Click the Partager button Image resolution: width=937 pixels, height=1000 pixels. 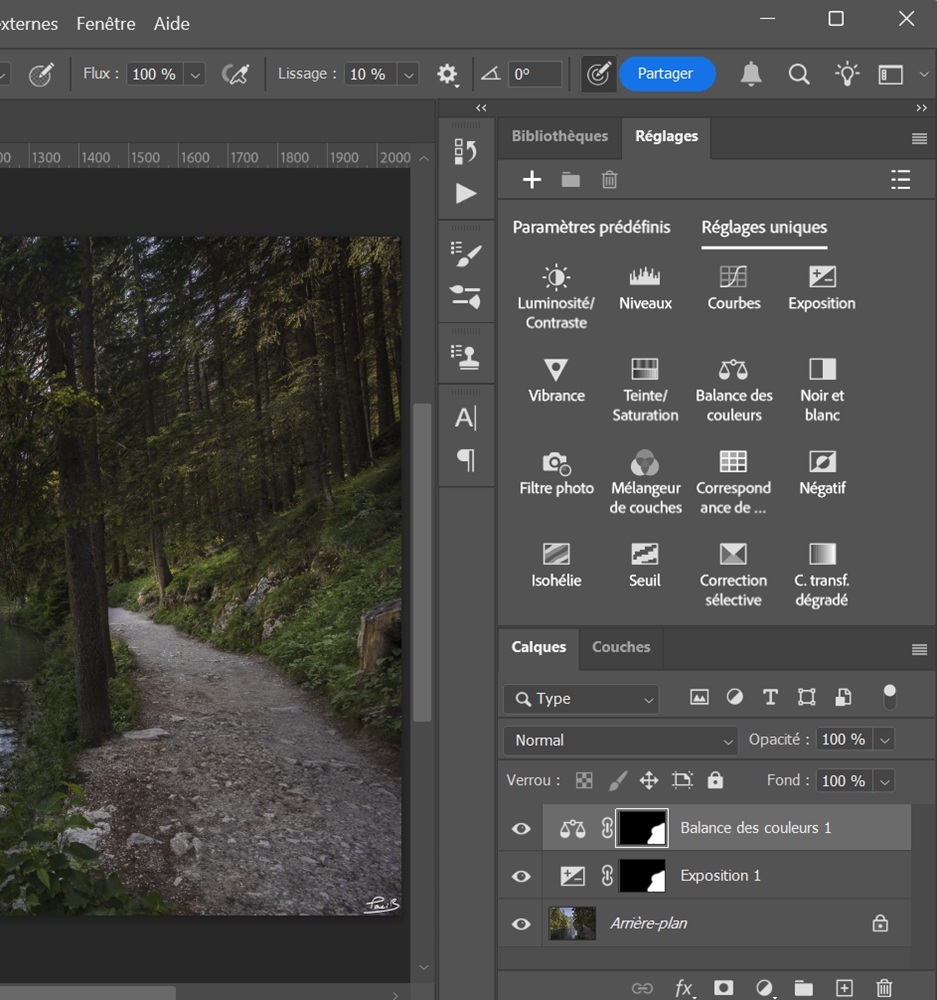[667, 74]
